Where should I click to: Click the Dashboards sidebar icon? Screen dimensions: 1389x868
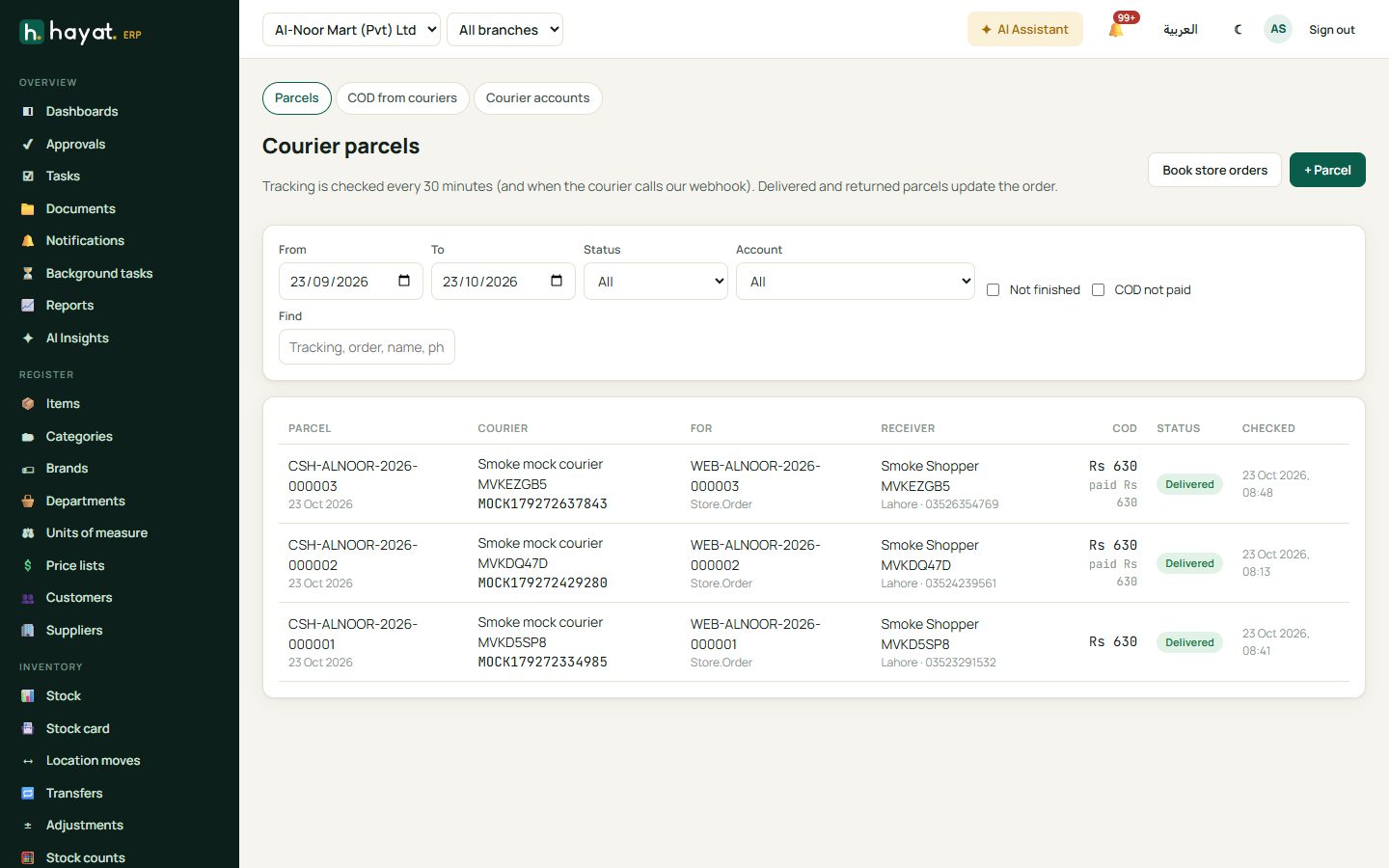pos(28,112)
